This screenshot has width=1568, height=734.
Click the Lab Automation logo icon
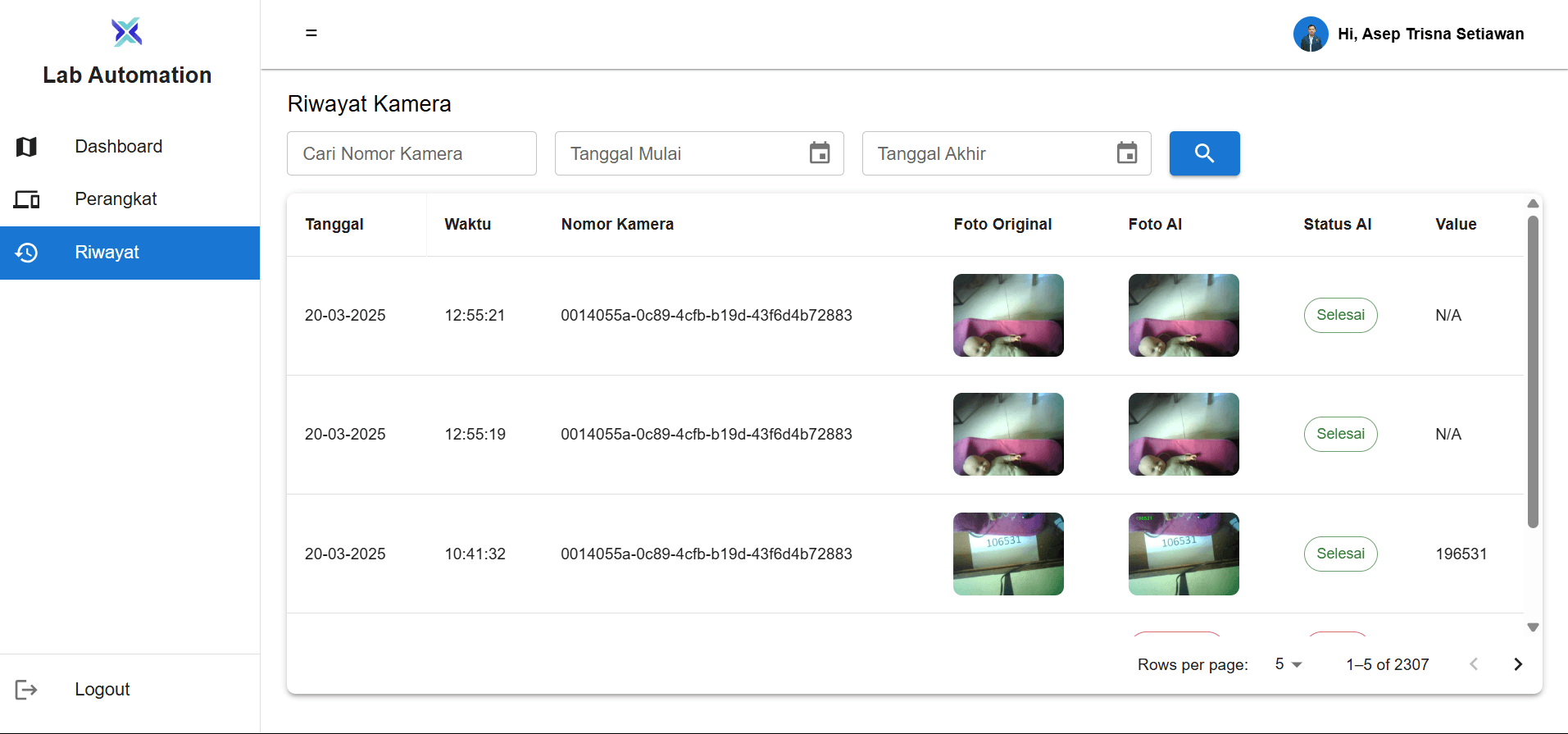pyautogui.click(x=127, y=32)
